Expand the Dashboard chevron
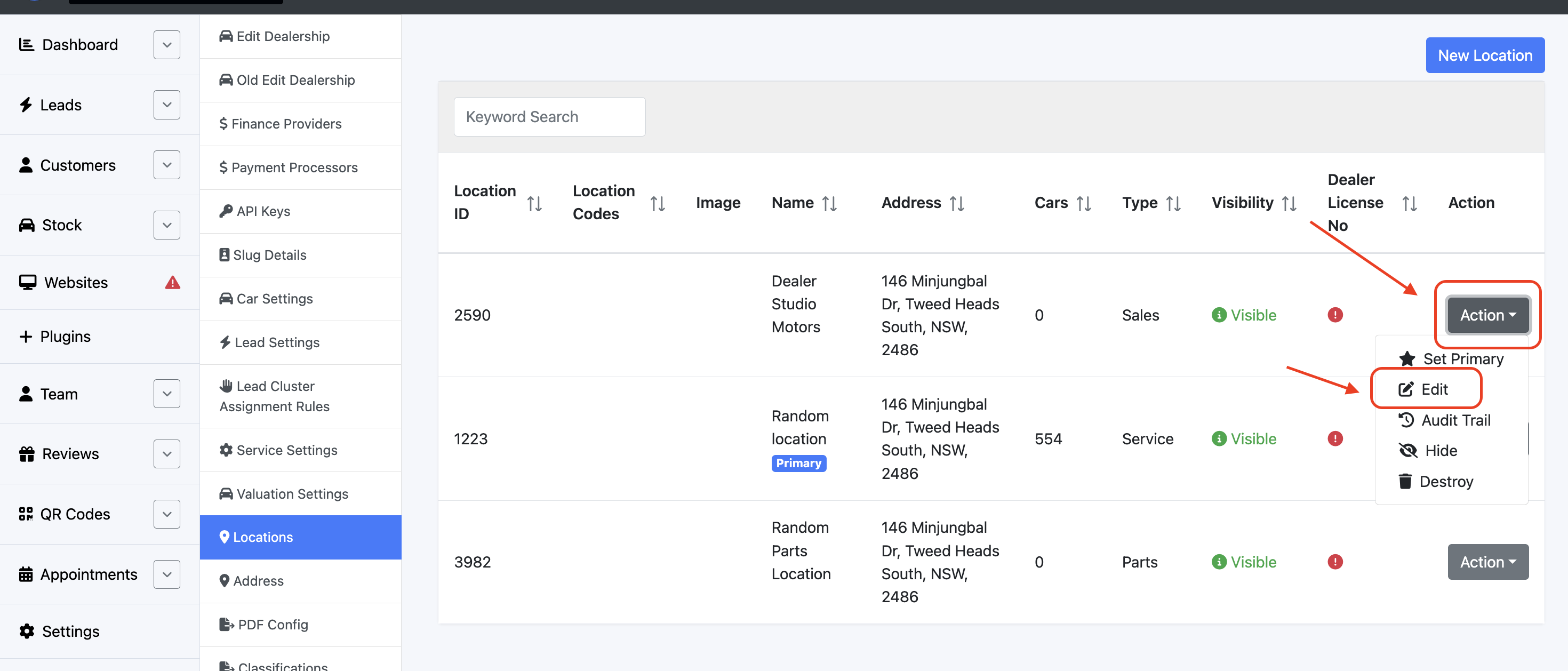Viewport: 1568px width, 671px height. tap(167, 45)
